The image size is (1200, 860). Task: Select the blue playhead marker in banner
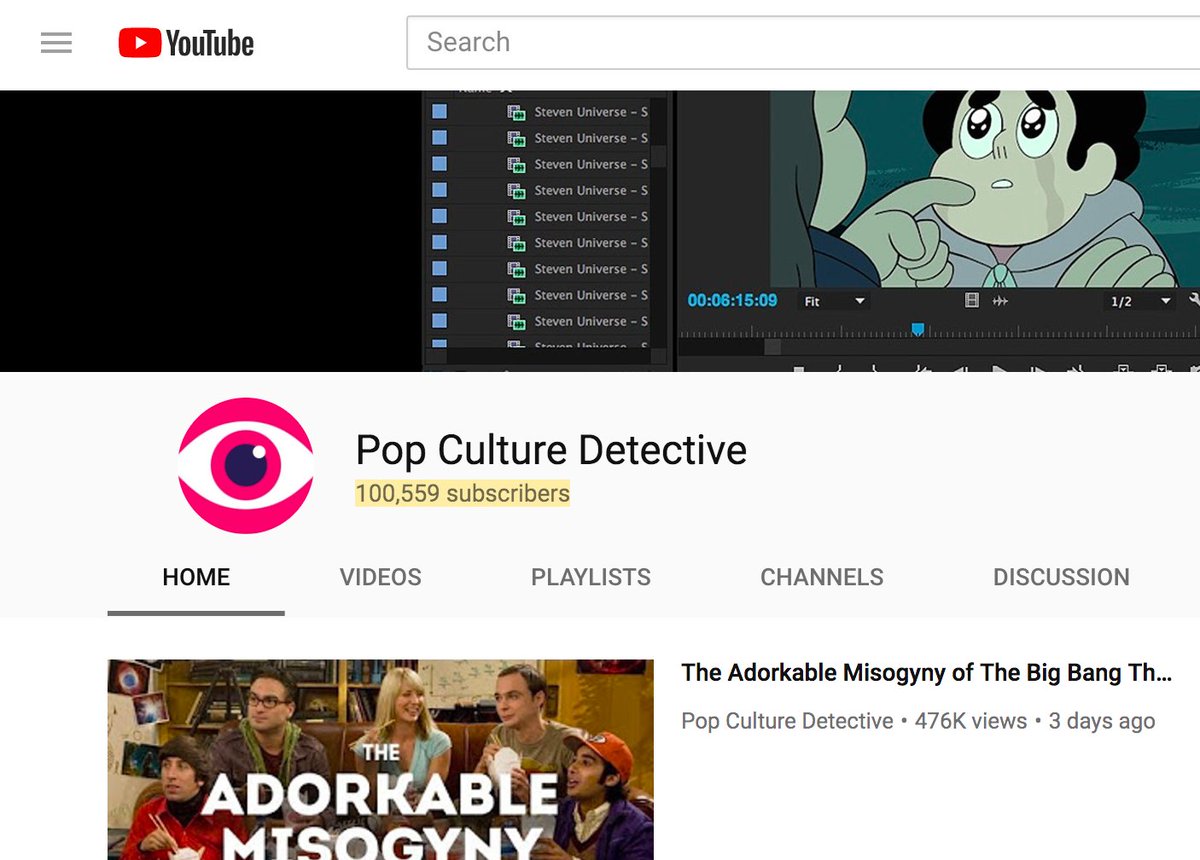click(917, 329)
